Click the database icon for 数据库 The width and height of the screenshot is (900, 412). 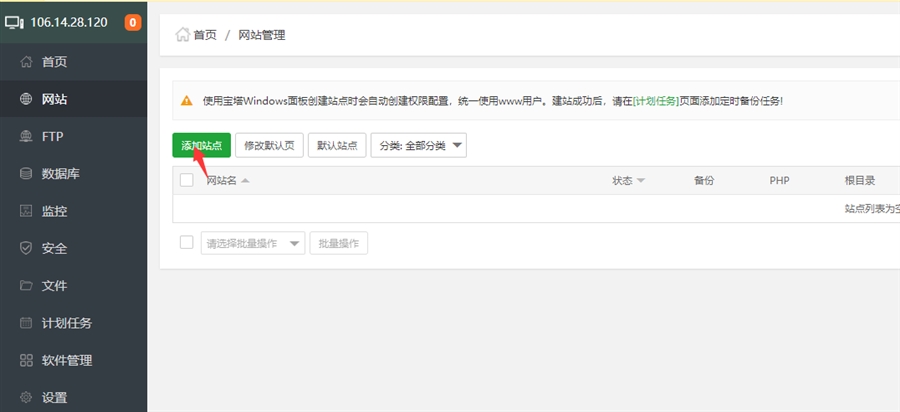tap(26, 174)
